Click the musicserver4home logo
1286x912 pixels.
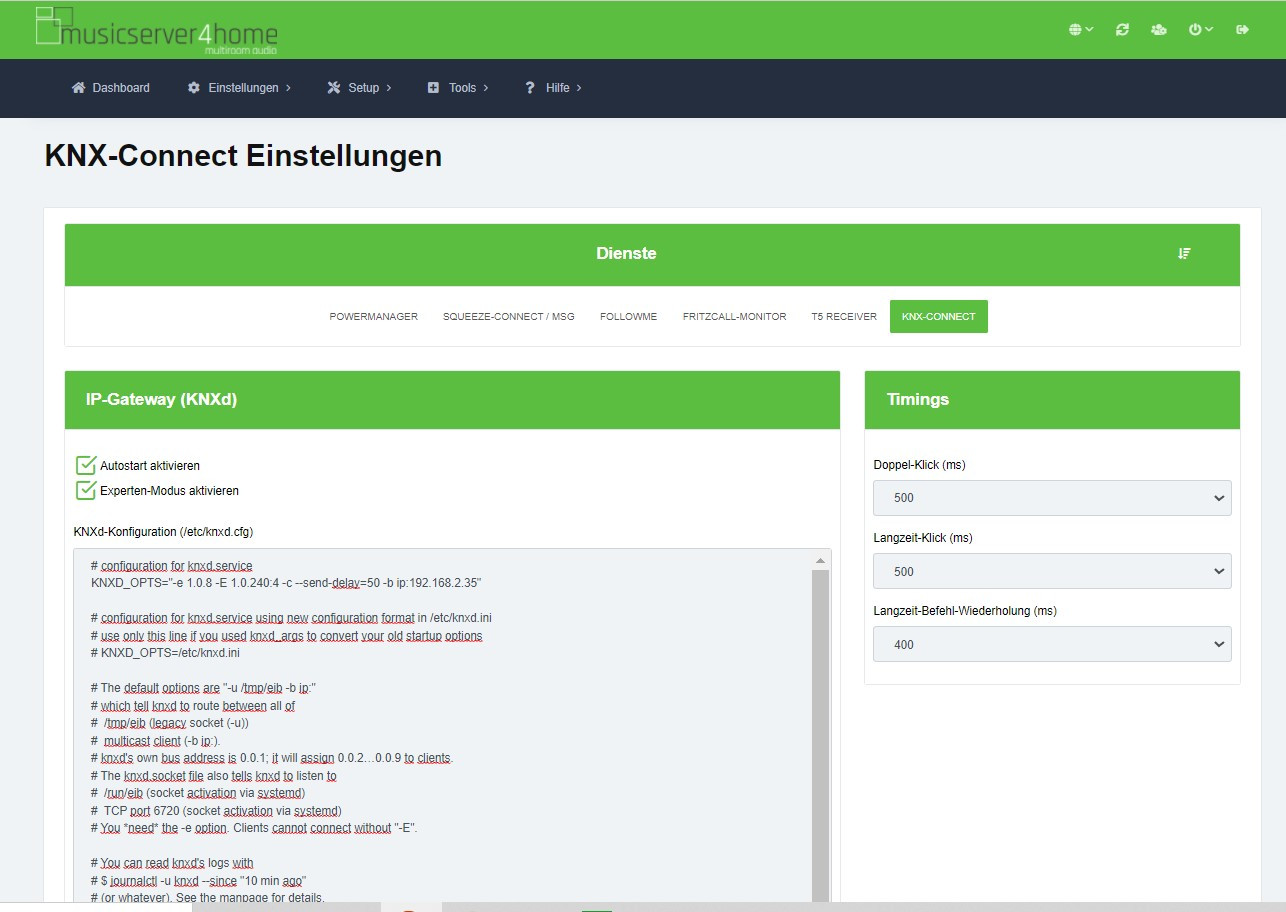click(157, 31)
